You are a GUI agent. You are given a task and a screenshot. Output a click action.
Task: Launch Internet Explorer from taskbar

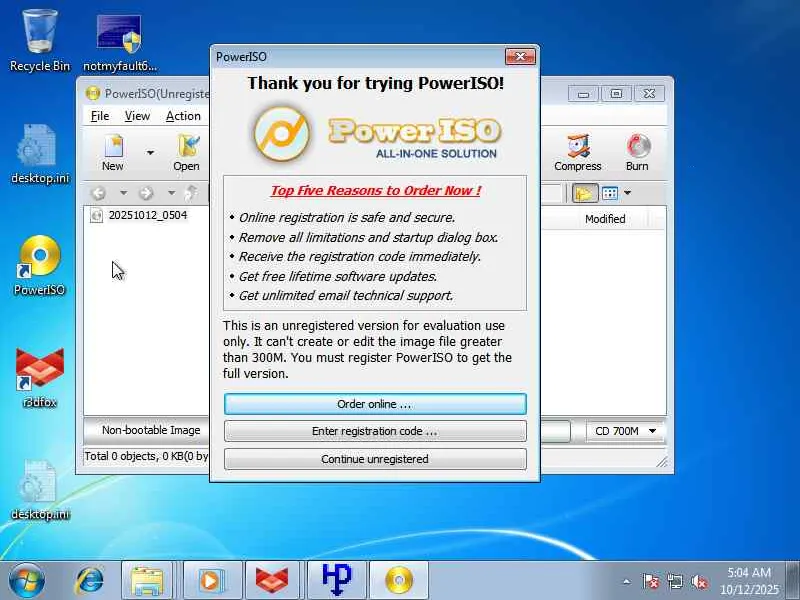point(90,581)
